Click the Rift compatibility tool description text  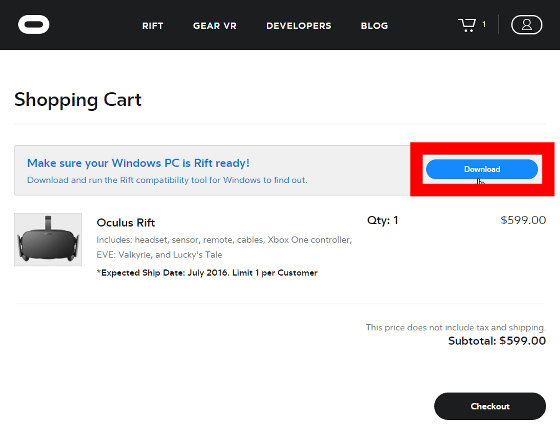167,180
